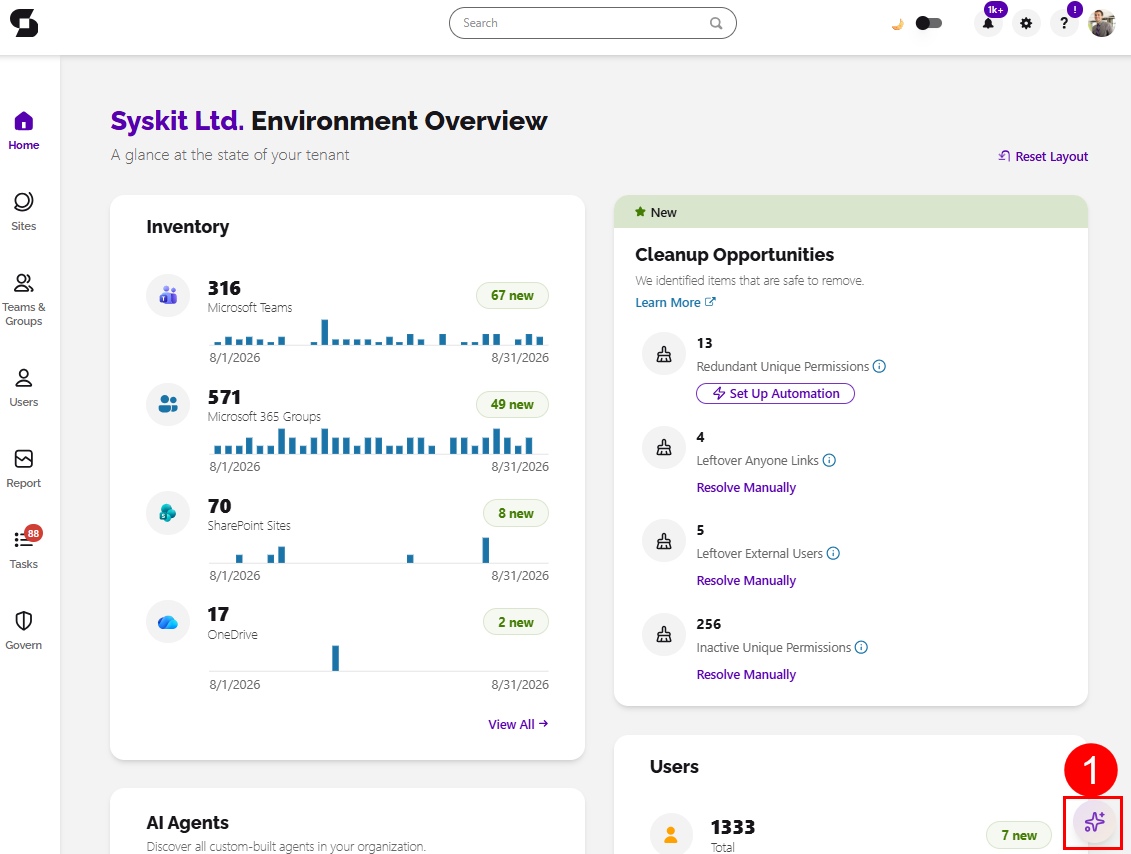Click the AI Agents card heading
Image resolution: width=1131 pixels, height=854 pixels.
click(188, 823)
